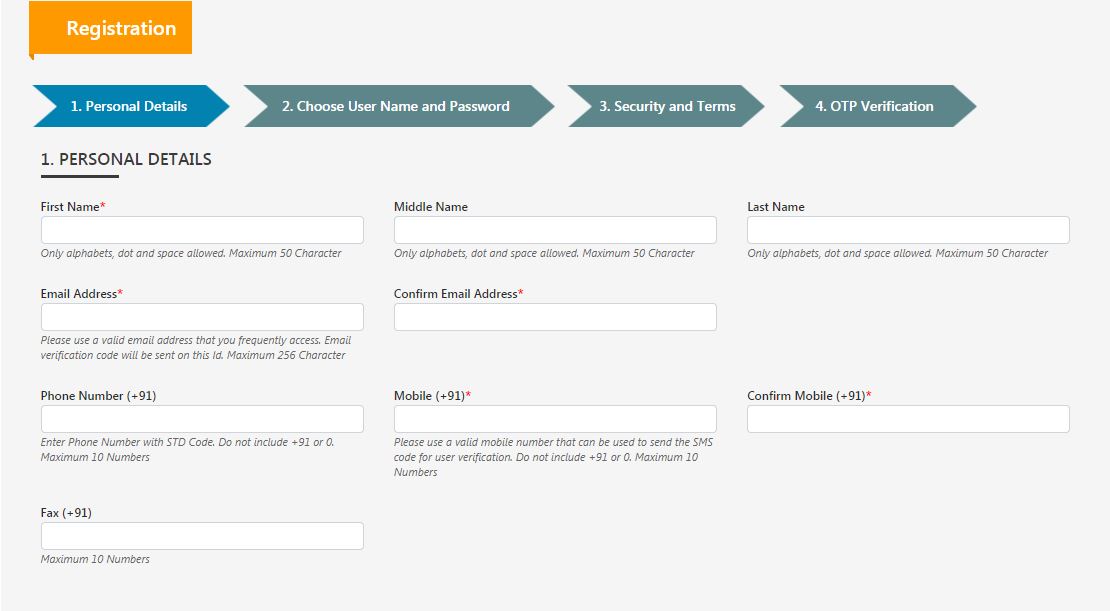This screenshot has width=1110, height=611.
Task: Click the orange Registration banner
Action: pos(110,28)
